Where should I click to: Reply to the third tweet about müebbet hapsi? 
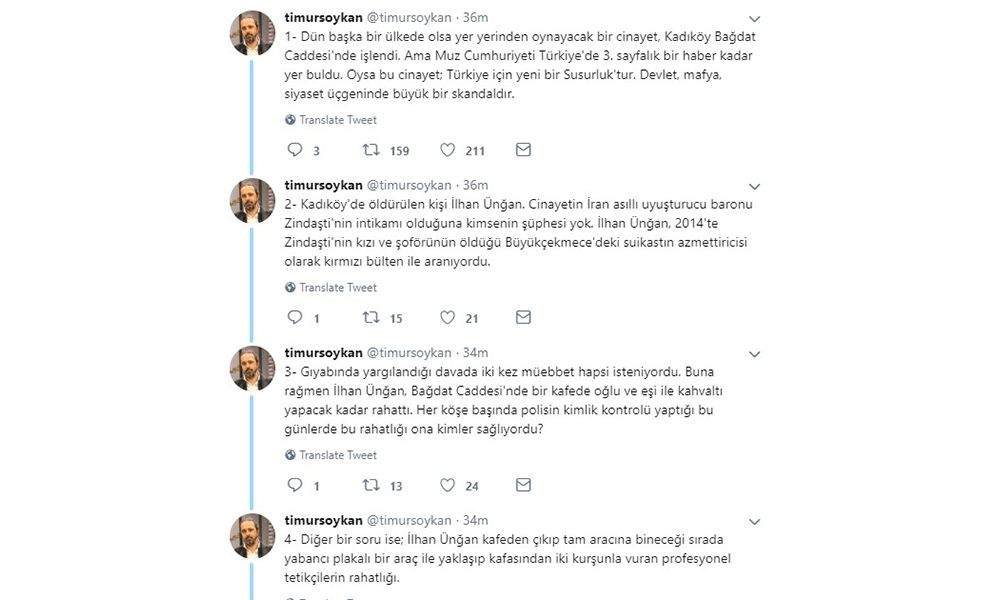tap(295, 486)
